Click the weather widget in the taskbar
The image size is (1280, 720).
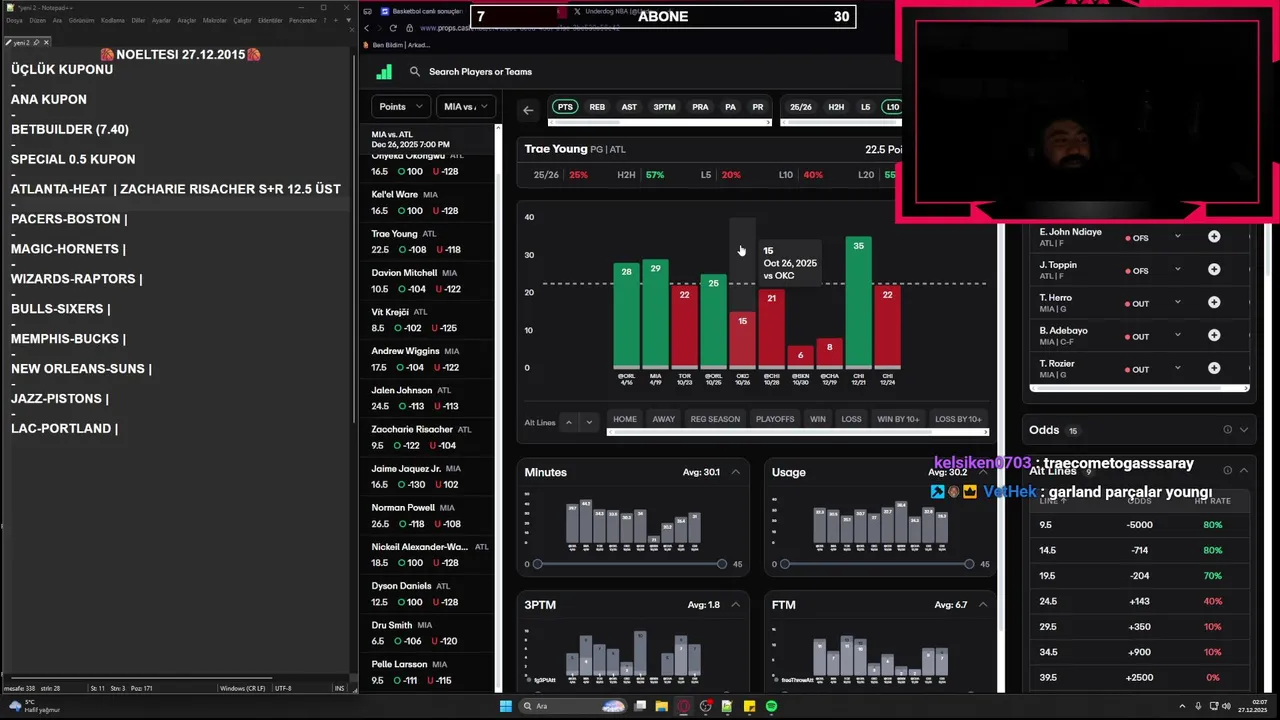pos(36,706)
